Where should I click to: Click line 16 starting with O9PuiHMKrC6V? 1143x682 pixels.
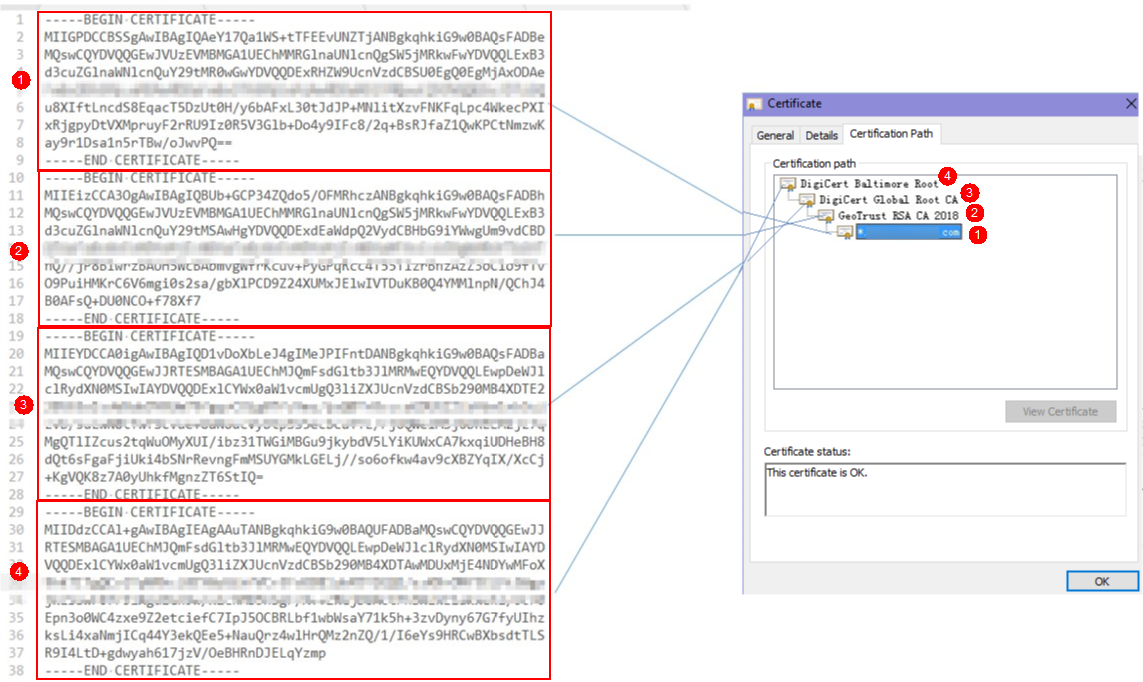(294, 283)
